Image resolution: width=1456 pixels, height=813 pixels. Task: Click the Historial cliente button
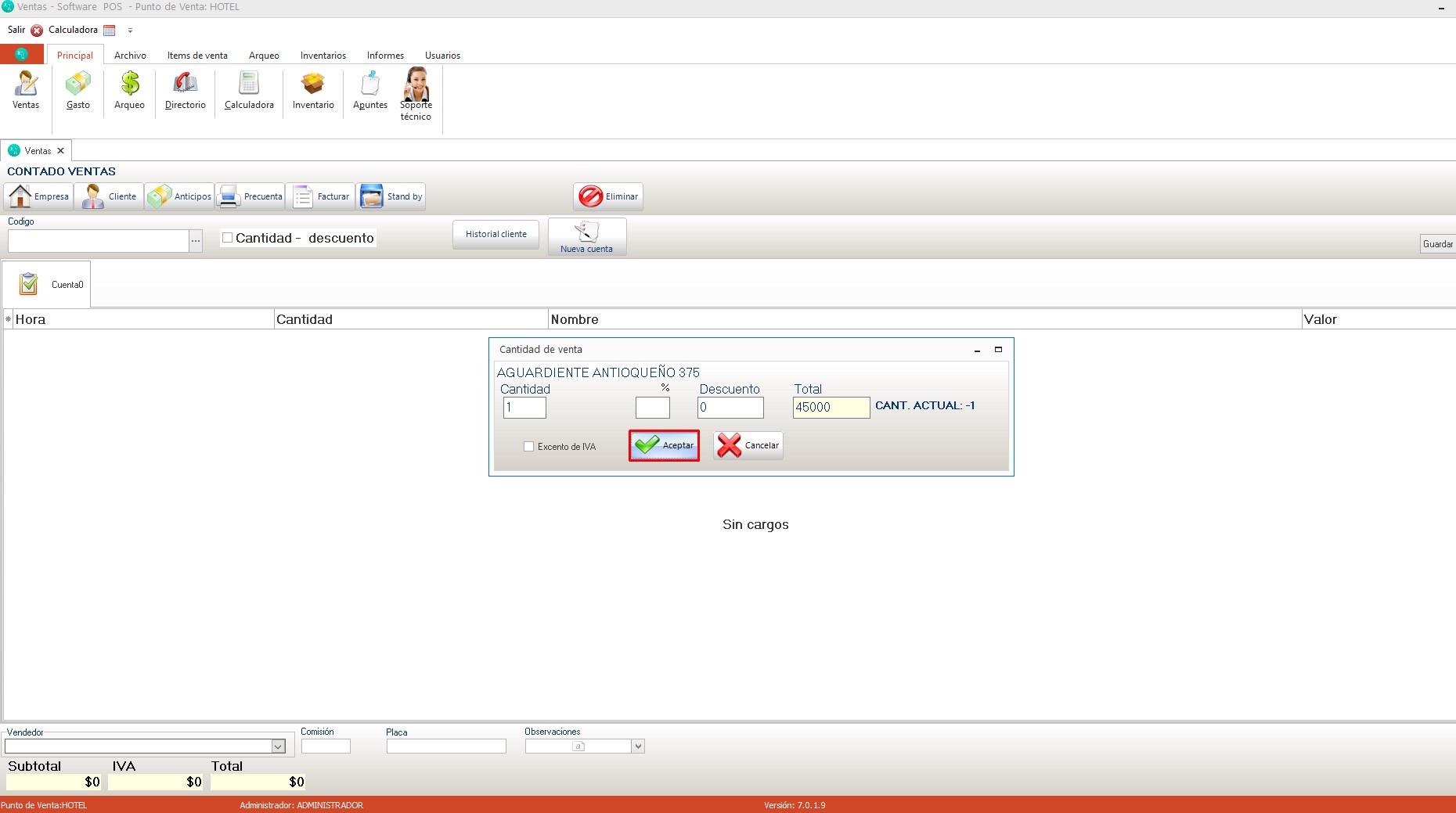point(496,234)
